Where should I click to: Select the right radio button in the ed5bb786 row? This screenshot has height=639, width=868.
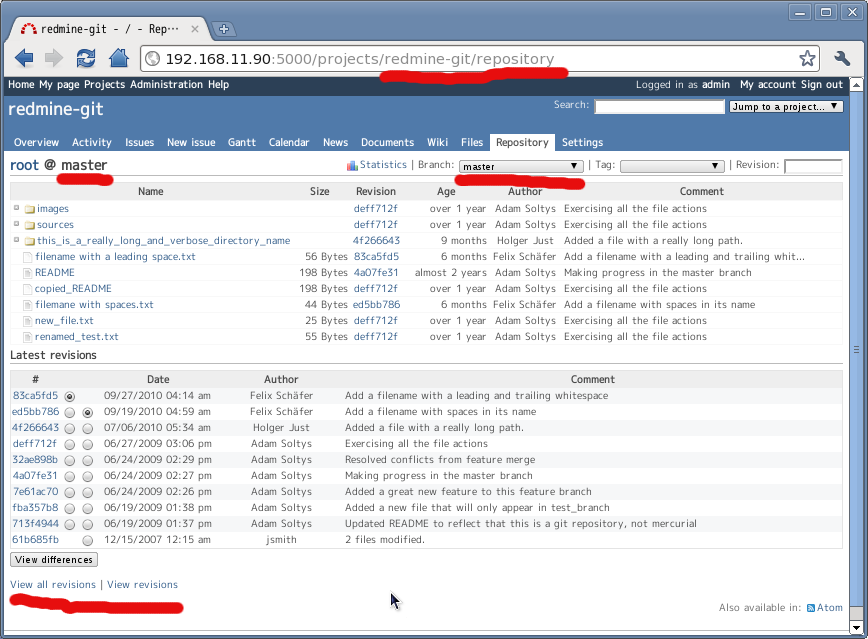pyautogui.click(x=87, y=413)
